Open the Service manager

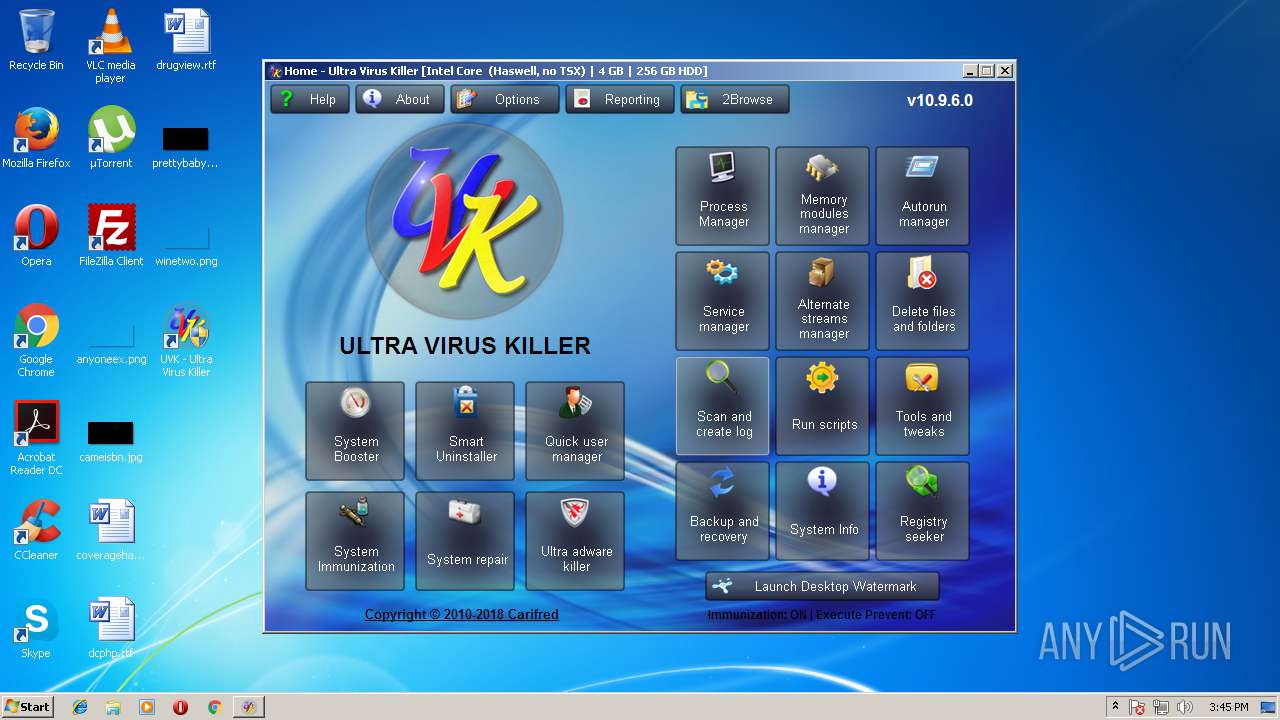[x=723, y=301]
